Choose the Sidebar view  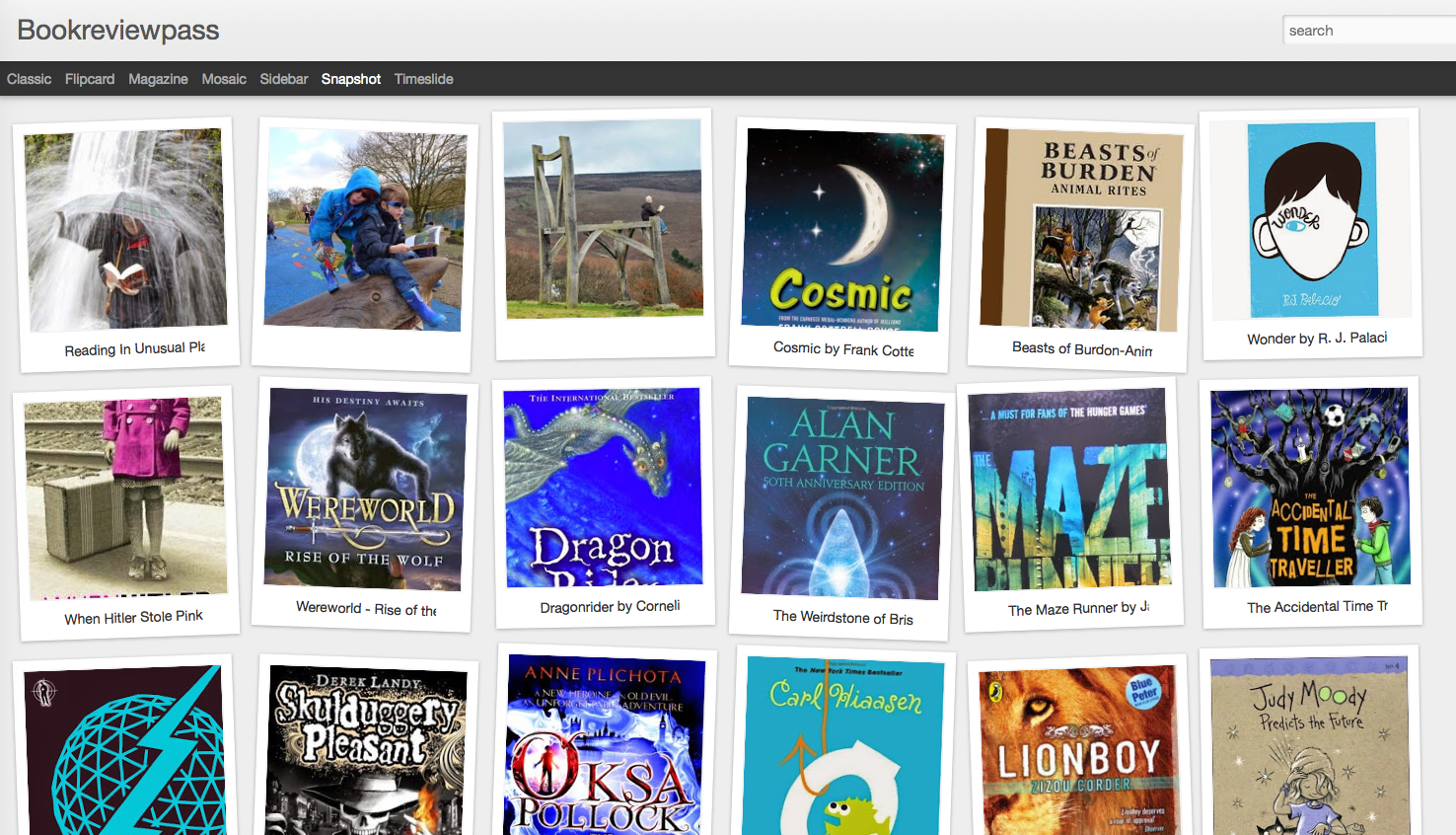click(x=284, y=79)
